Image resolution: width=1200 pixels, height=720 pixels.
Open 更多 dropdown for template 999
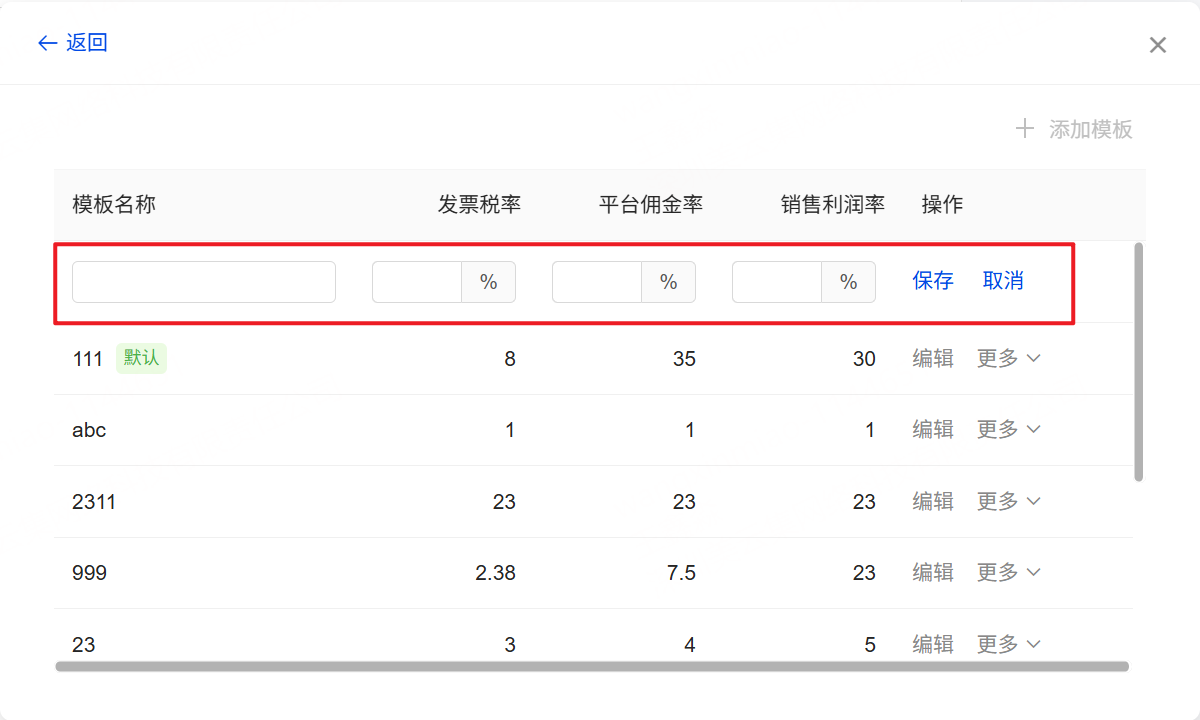point(1008,573)
